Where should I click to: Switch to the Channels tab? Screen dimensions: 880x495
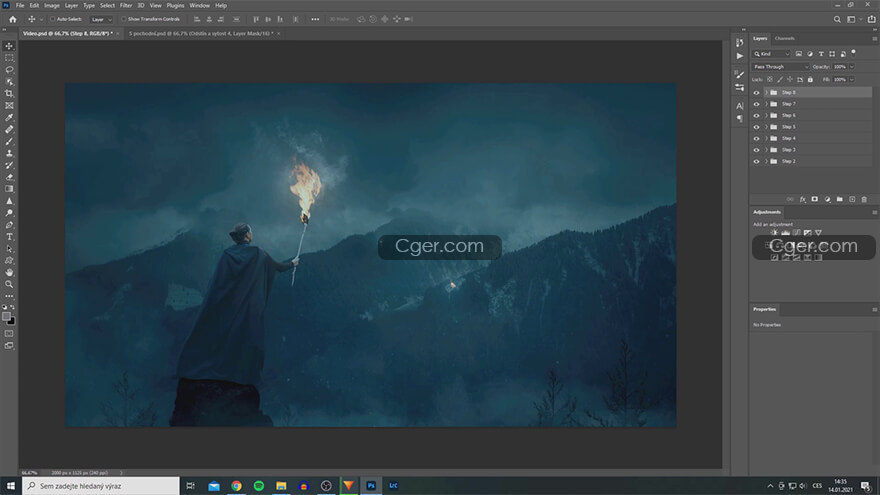pyautogui.click(x=784, y=38)
